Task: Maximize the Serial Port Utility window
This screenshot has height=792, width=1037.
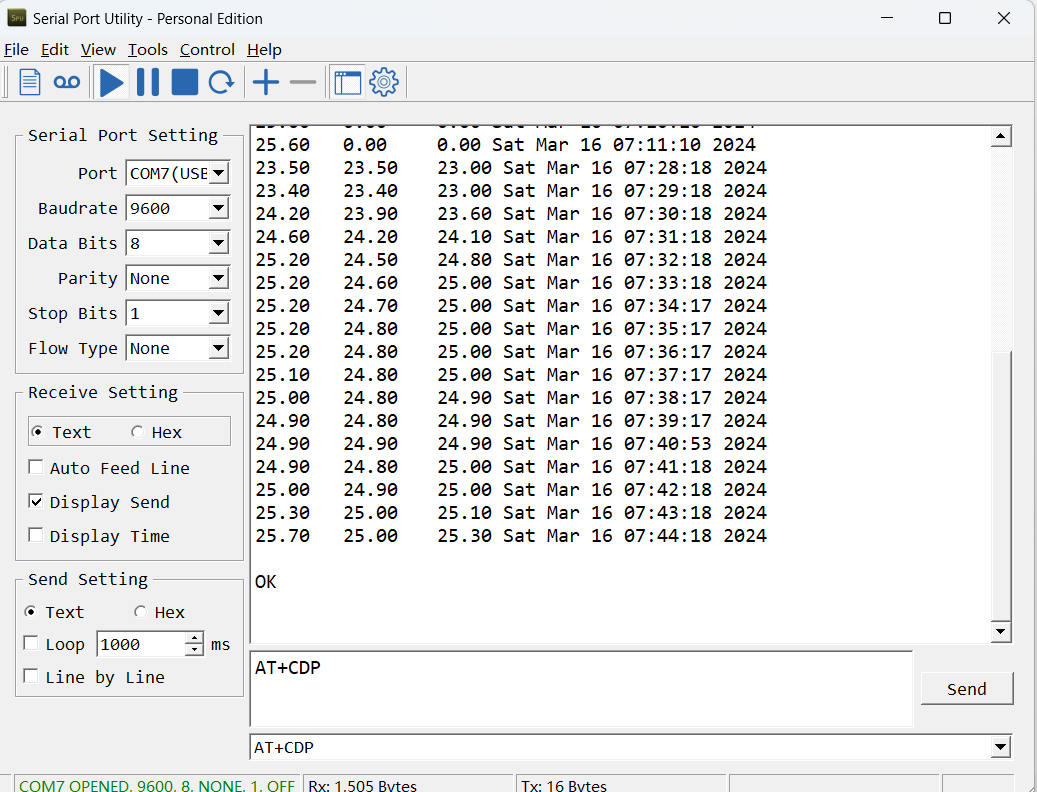Action: click(x=945, y=18)
